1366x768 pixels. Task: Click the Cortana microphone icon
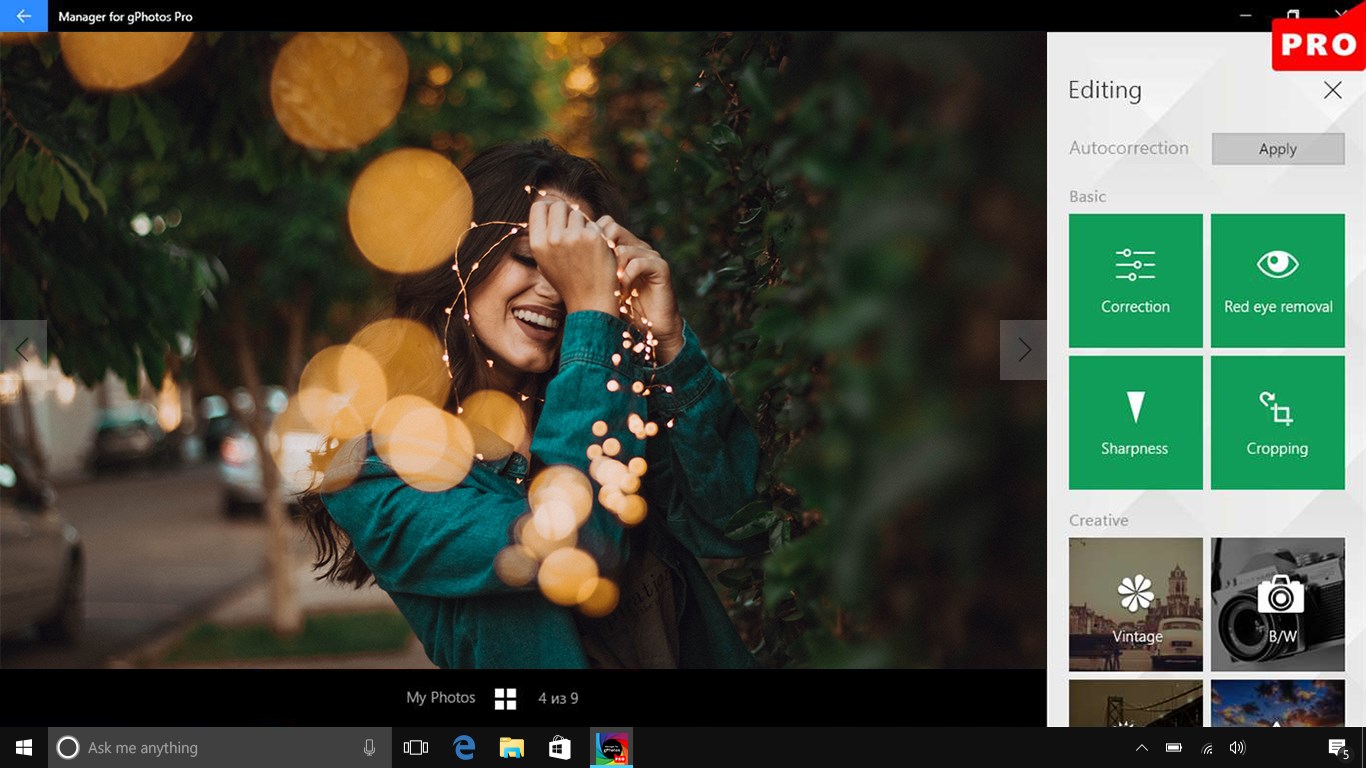coord(369,748)
